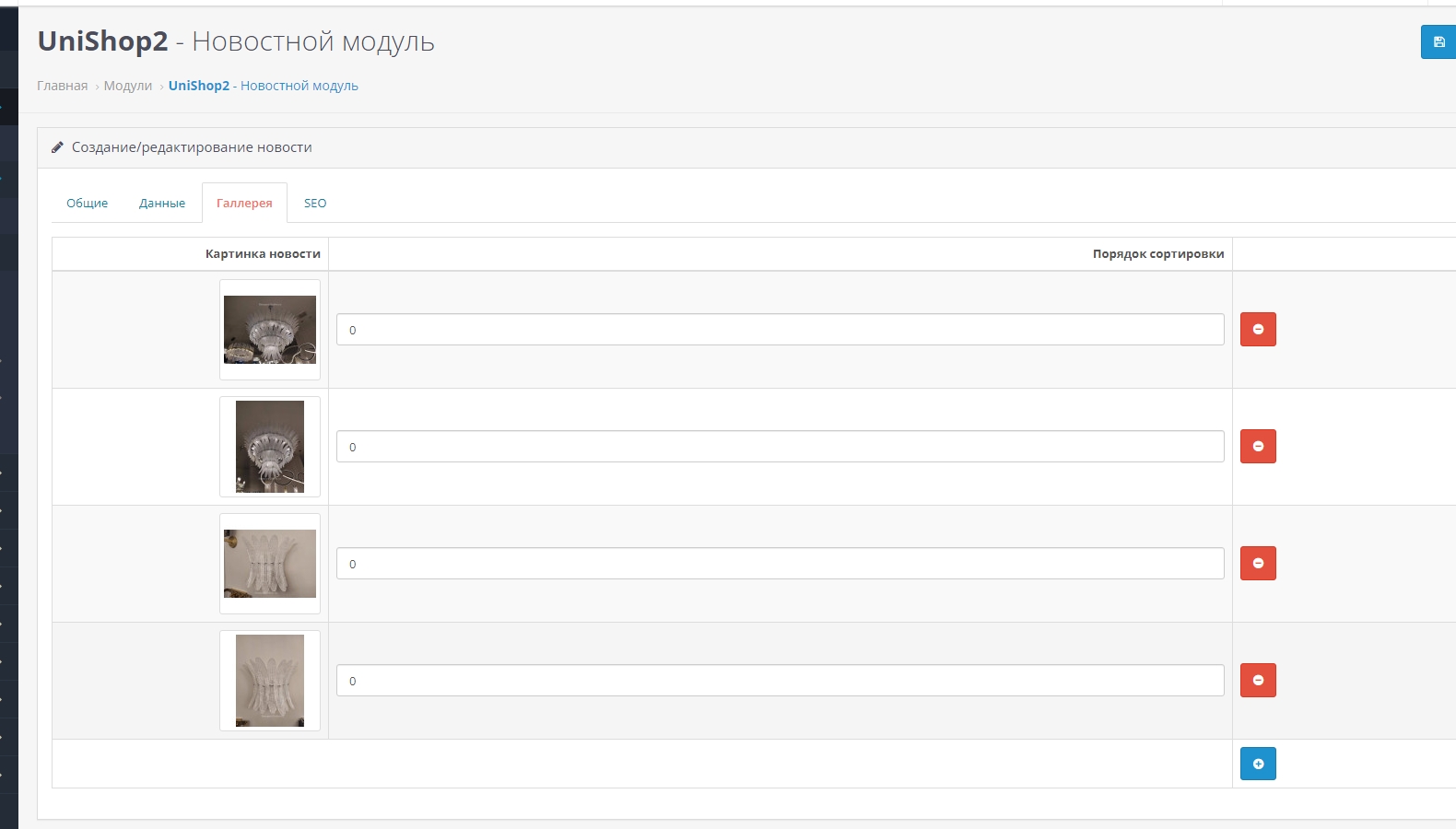Click the first chandelier image thumbnail
This screenshot has width=1456, height=829.
(270, 330)
